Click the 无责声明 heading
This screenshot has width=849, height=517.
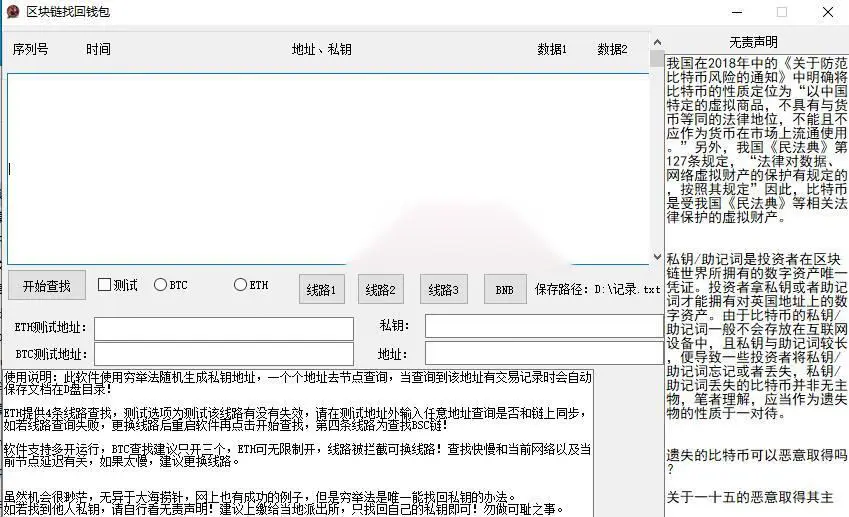click(753, 42)
